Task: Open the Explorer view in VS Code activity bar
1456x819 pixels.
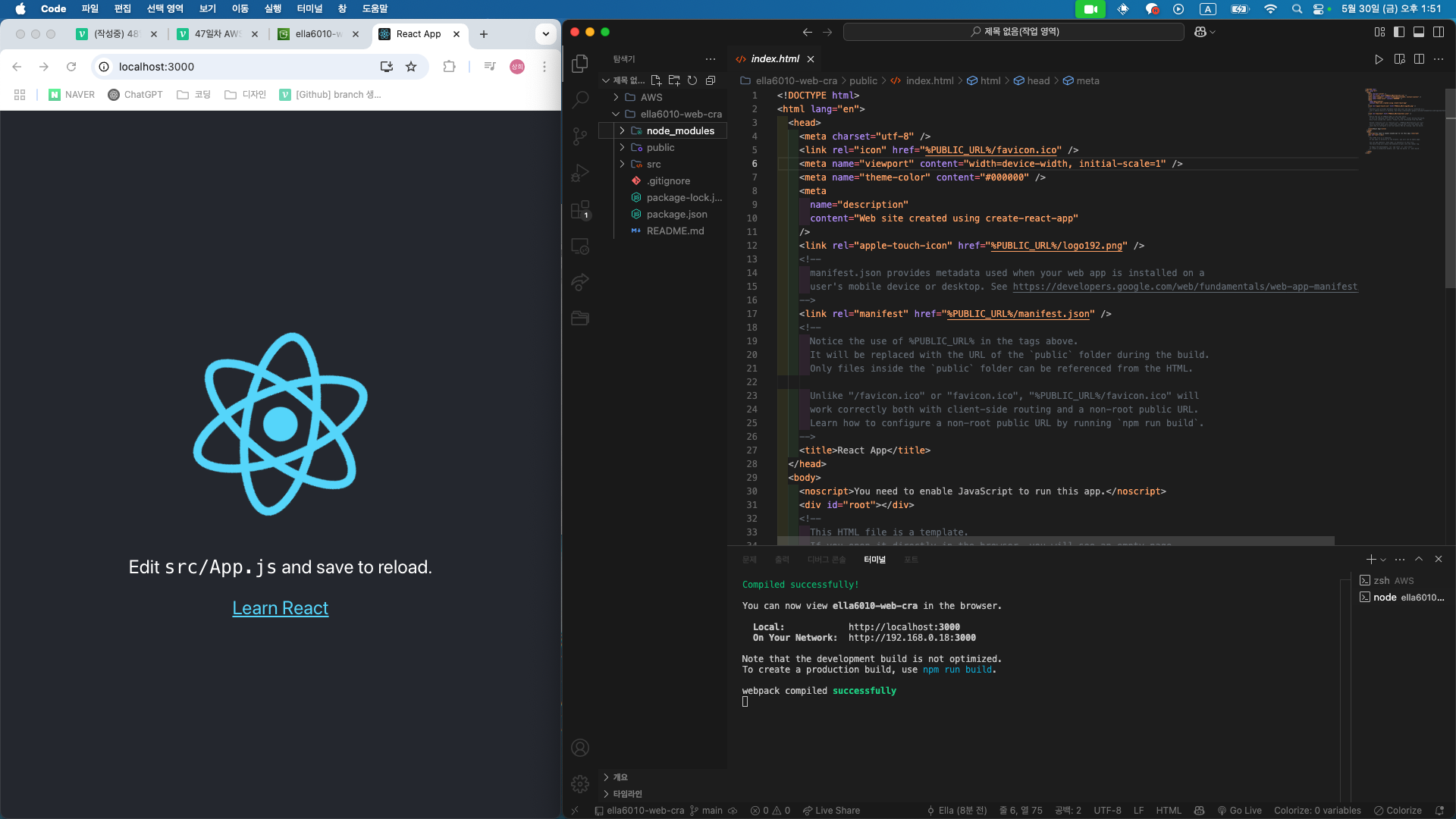Action: click(580, 63)
